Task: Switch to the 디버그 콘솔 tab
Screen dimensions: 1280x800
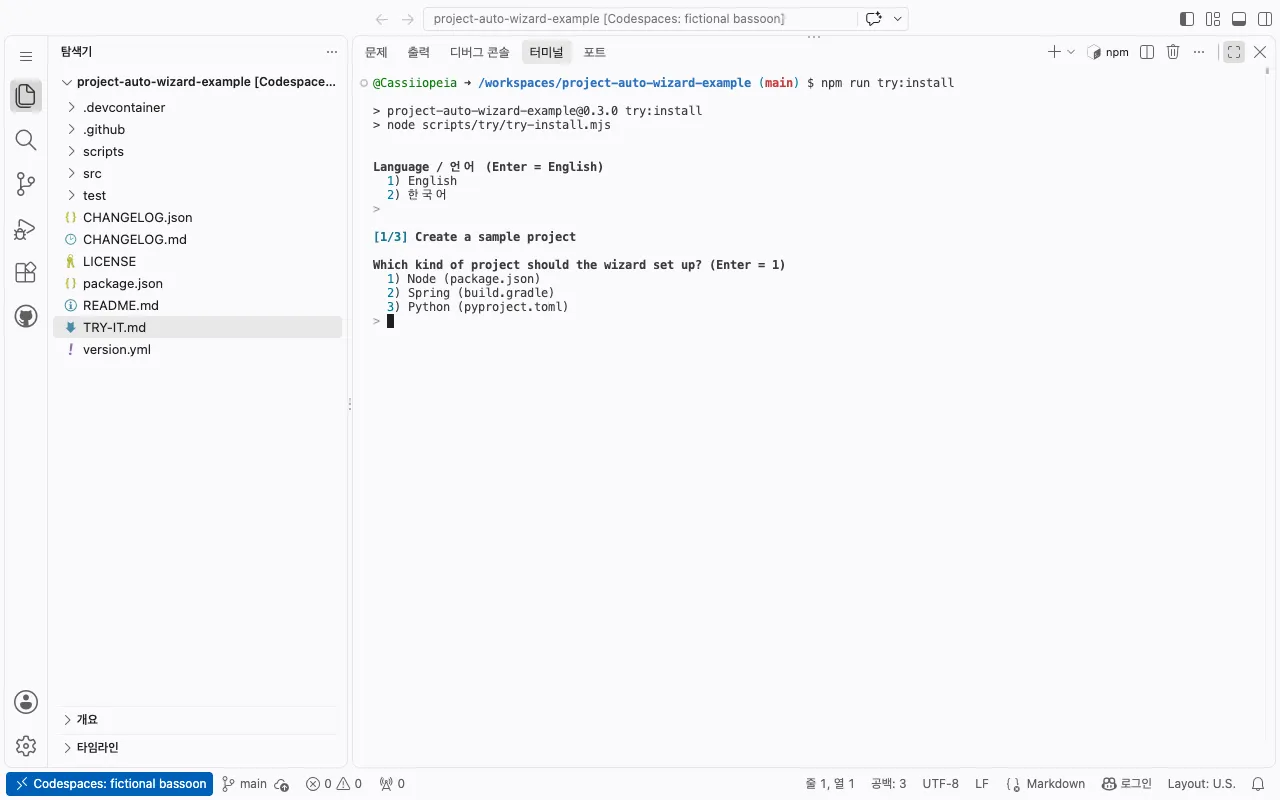Action: 479,52
